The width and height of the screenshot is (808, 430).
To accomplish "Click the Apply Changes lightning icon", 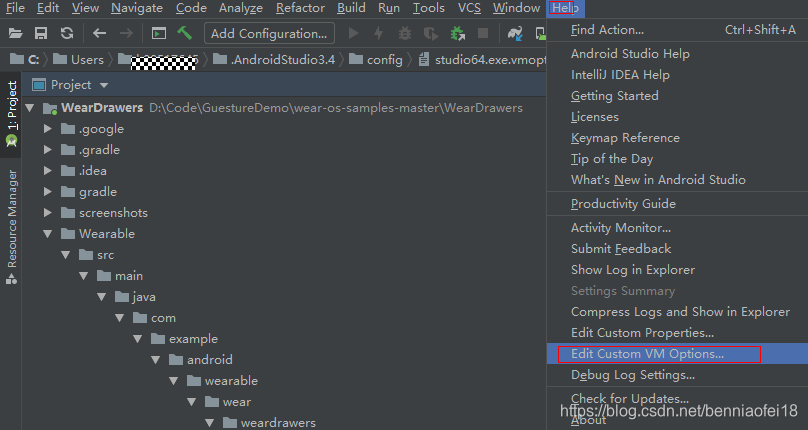I will click(x=379, y=34).
